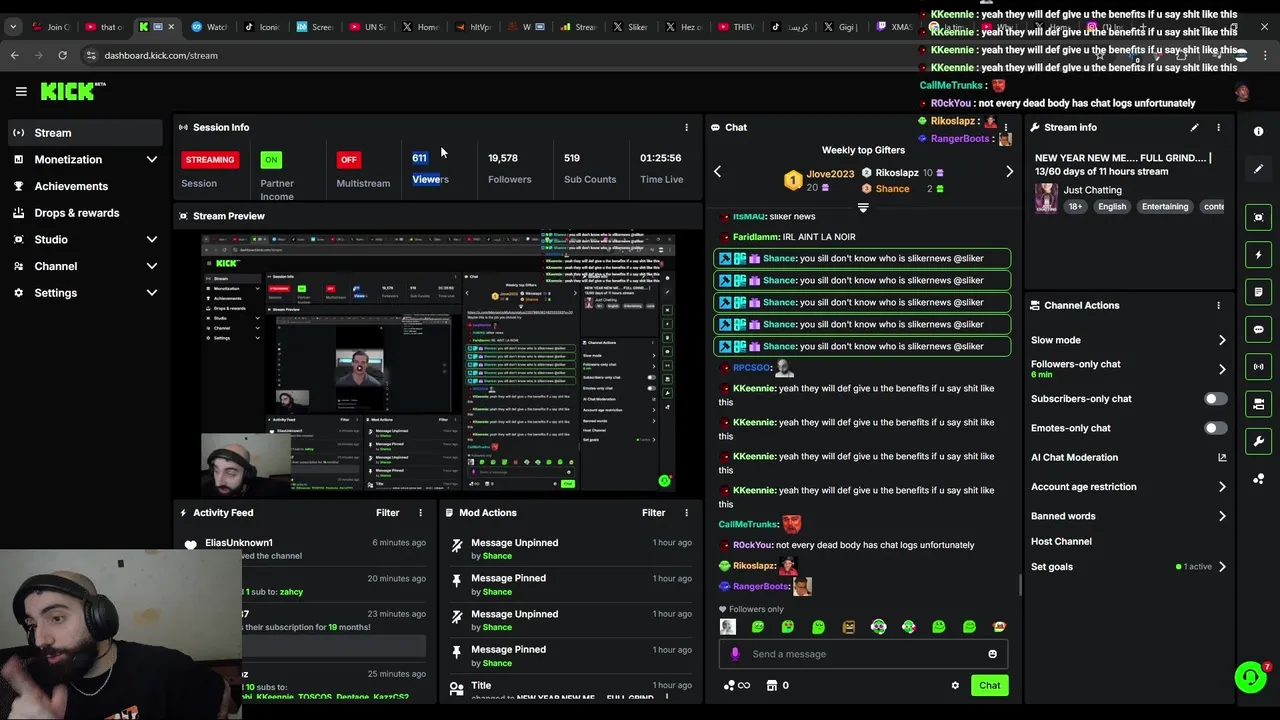
Task: Open Chat panel three-dot options
Action: [1006, 127]
